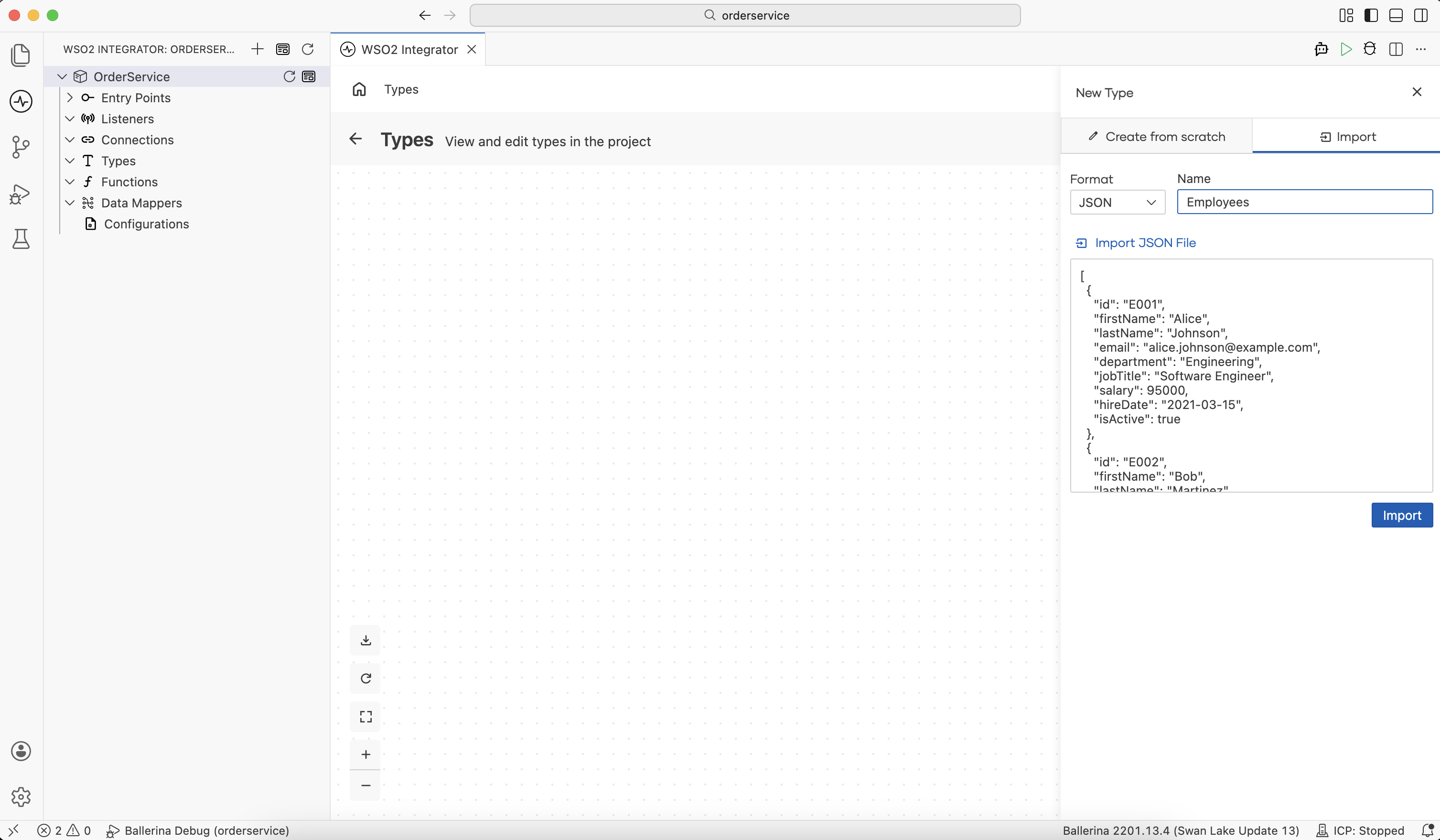The image size is (1440, 840).
Task: Split the editor to the right
Action: 1396,49
